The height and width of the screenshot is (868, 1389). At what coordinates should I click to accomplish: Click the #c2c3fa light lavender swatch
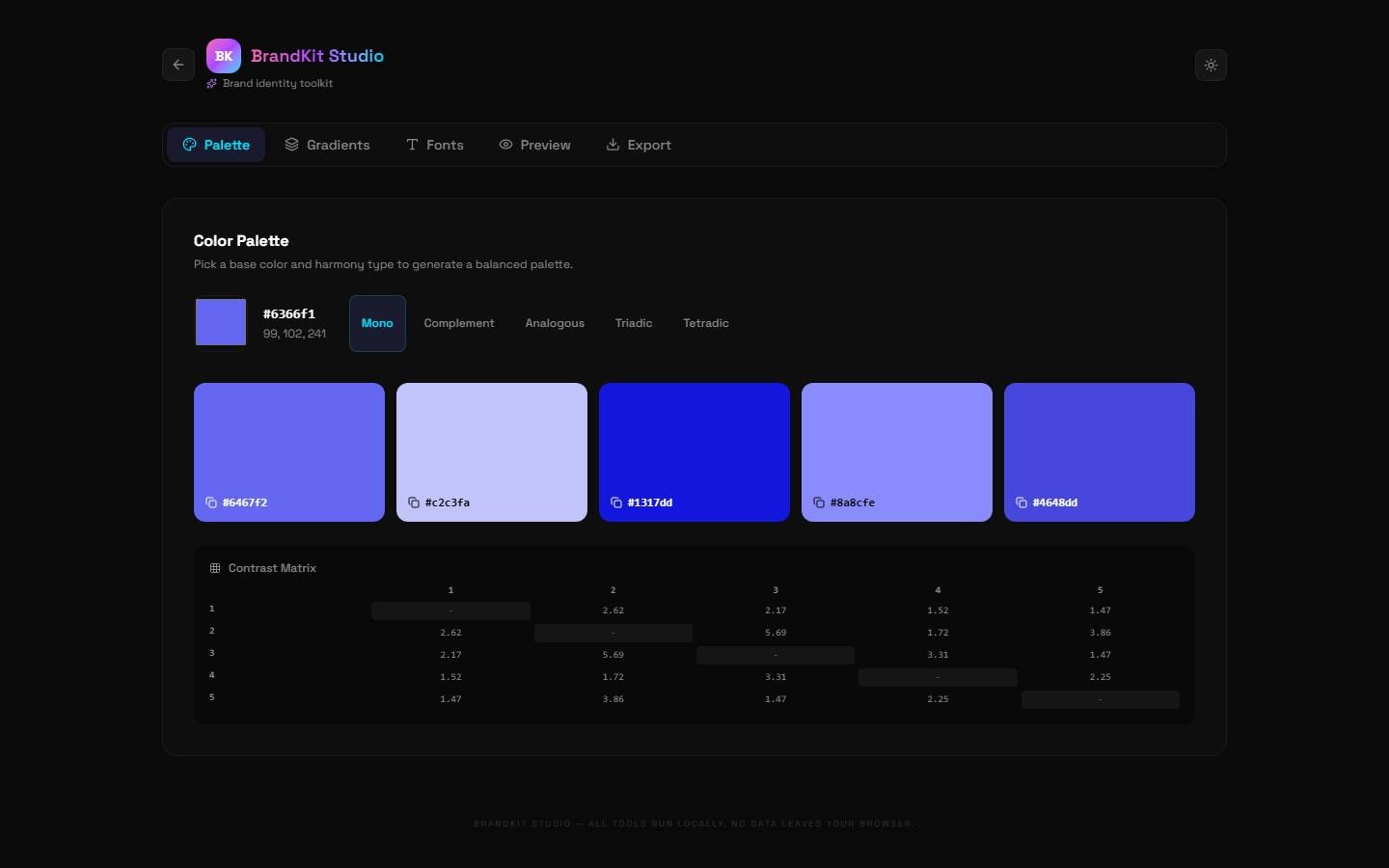pyautogui.click(x=492, y=452)
